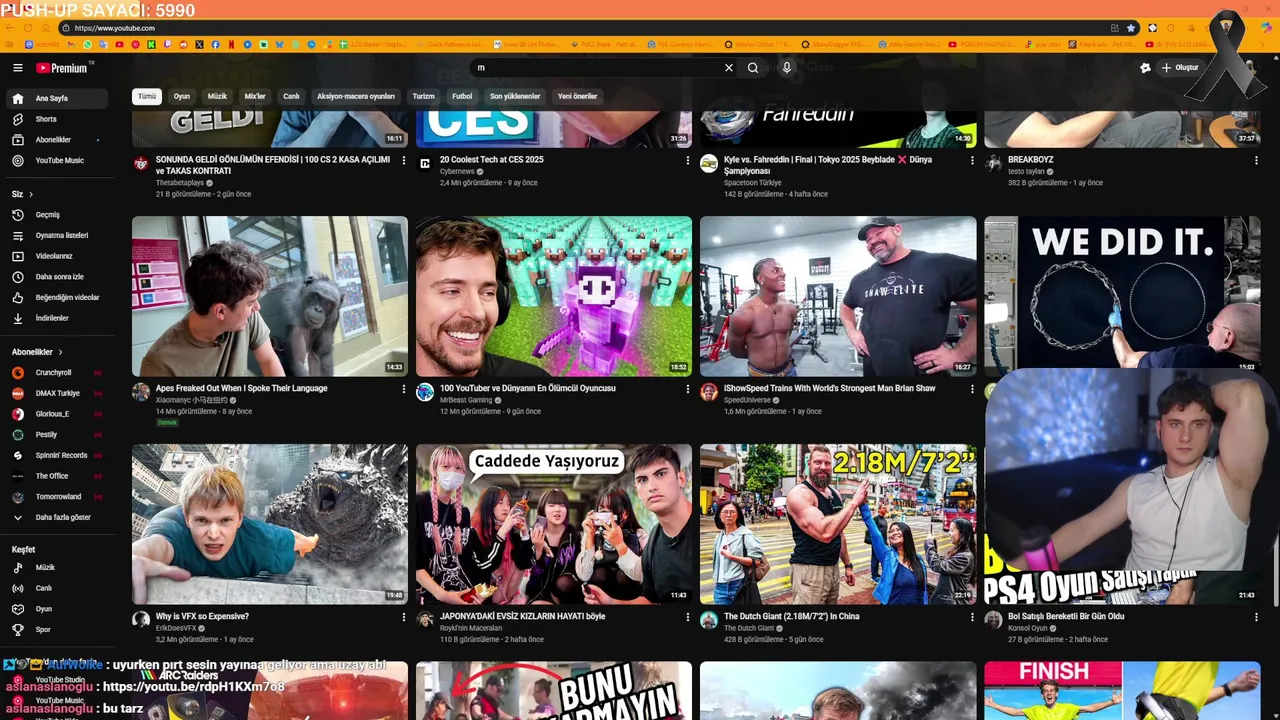The height and width of the screenshot is (720, 1280).
Task: Play WE DID IT video thumbnail
Action: [1122, 290]
